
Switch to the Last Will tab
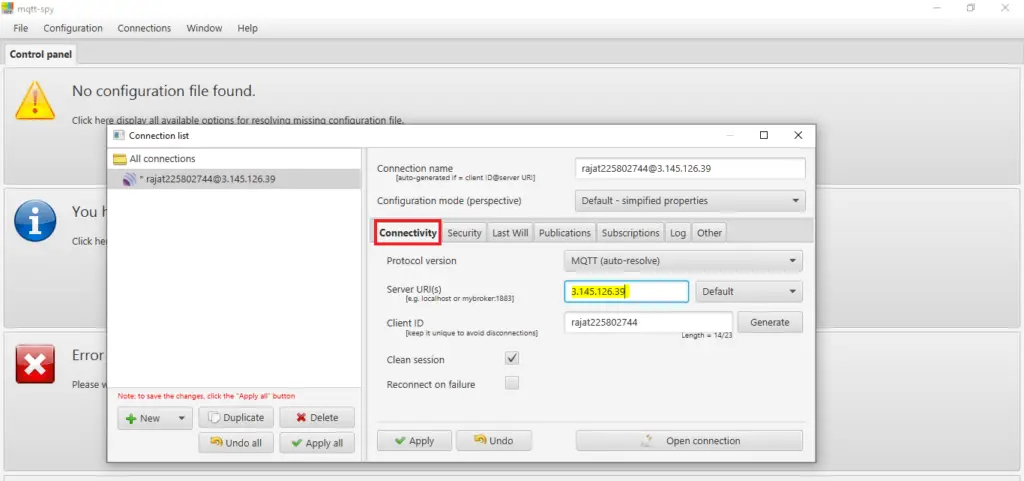[x=510, y=233]
